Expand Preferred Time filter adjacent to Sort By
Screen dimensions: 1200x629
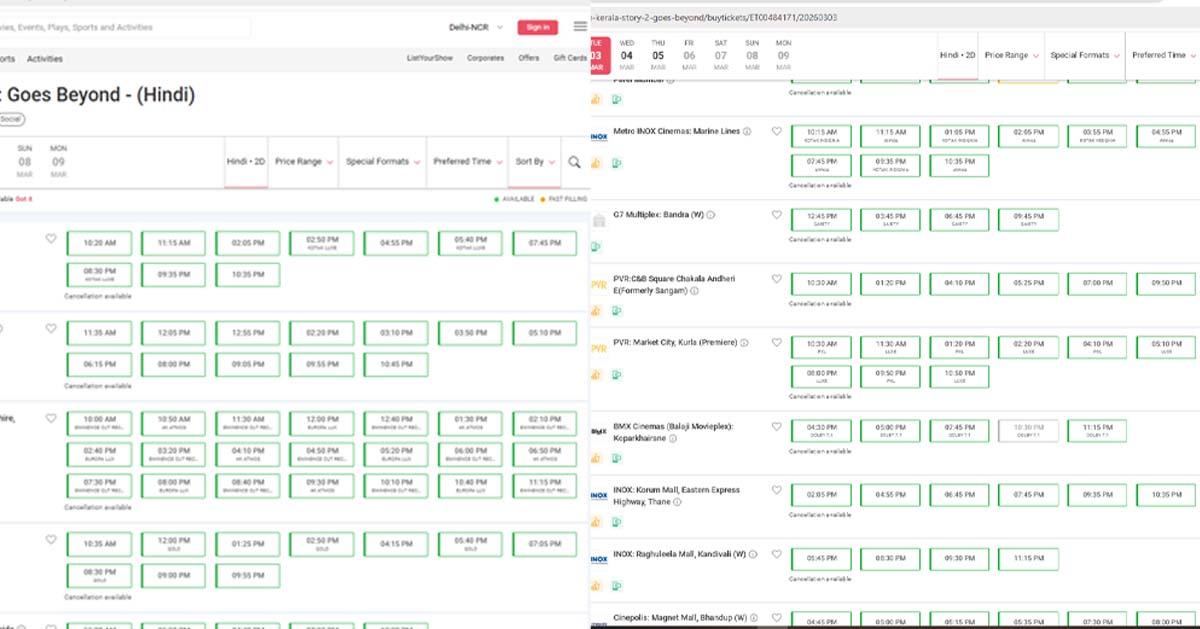click(466, 162)
